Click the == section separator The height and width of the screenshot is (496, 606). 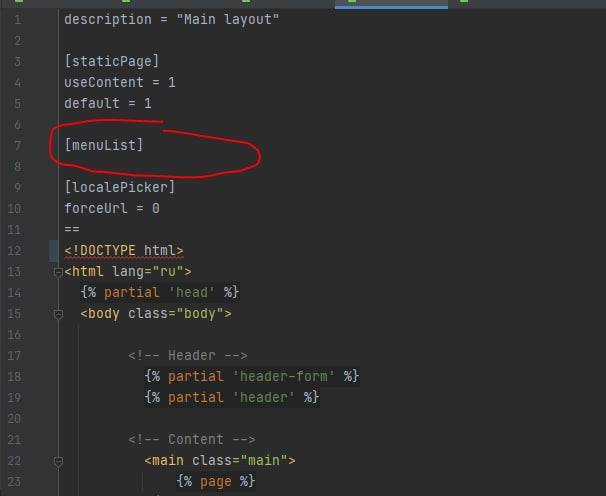[x=72, y=229]
